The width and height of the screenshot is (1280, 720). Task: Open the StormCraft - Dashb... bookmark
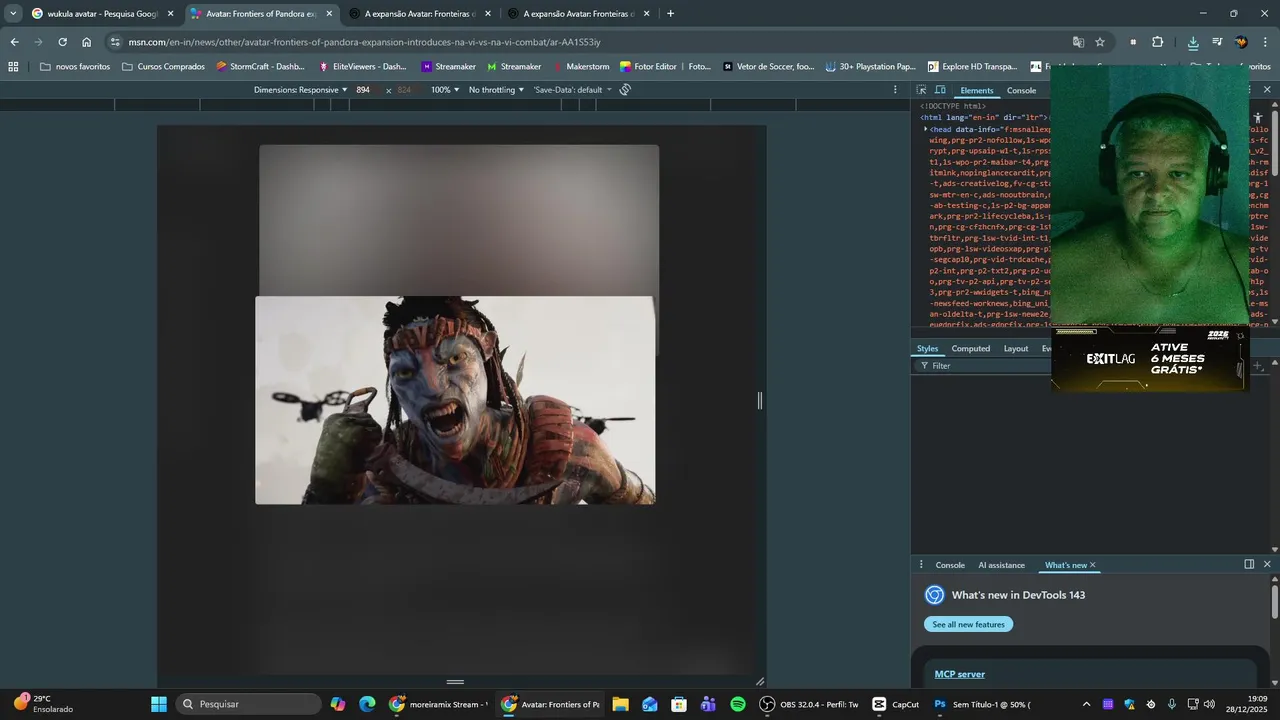coord(260,67)
